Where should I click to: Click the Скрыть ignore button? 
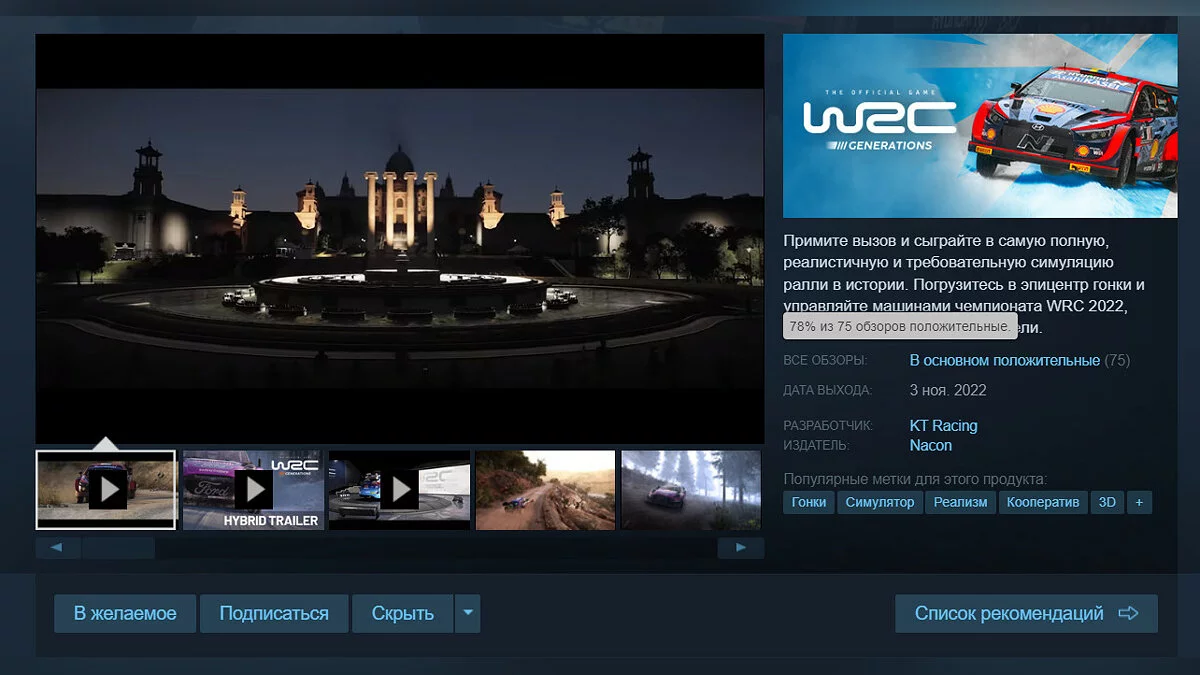(402, 613)
